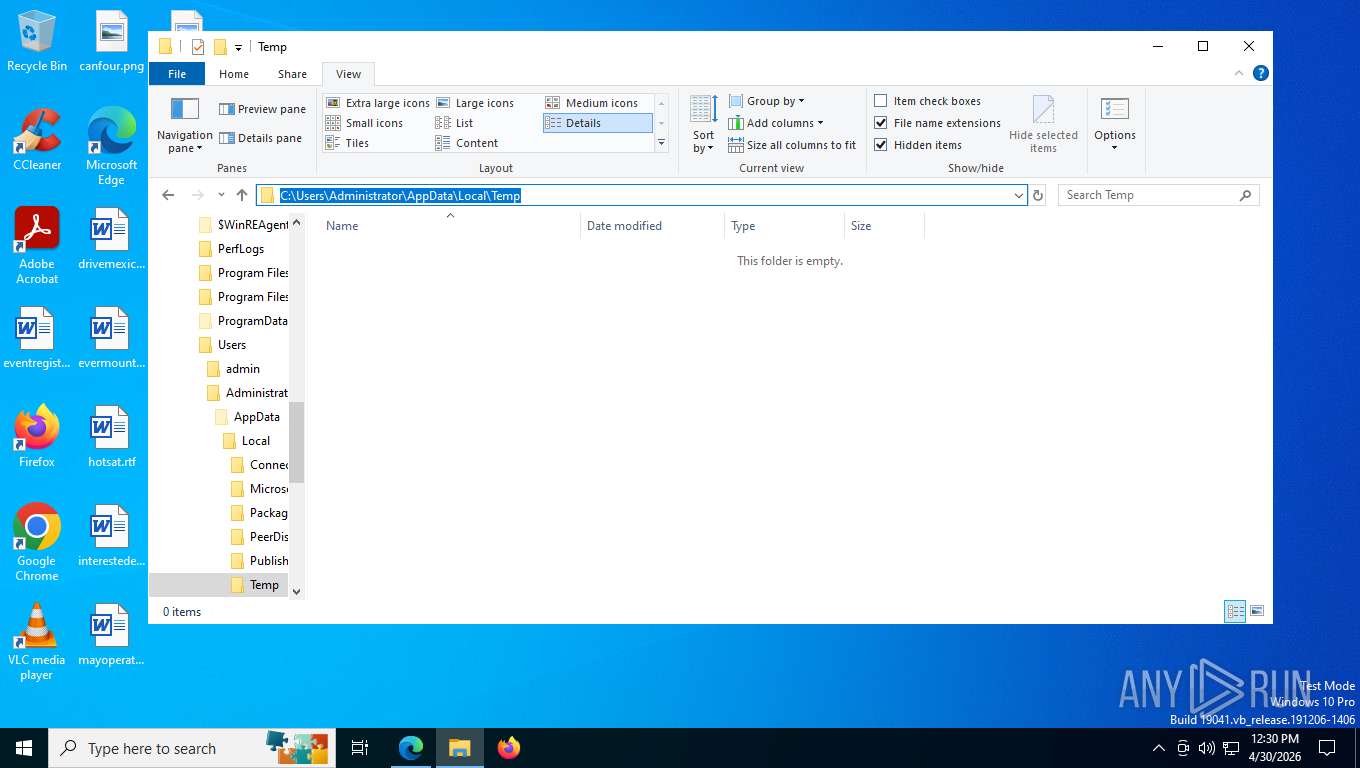Screen dimensions: 1360x768
Task: Select the View ribbon tab
Action: [x=348, y=74]
